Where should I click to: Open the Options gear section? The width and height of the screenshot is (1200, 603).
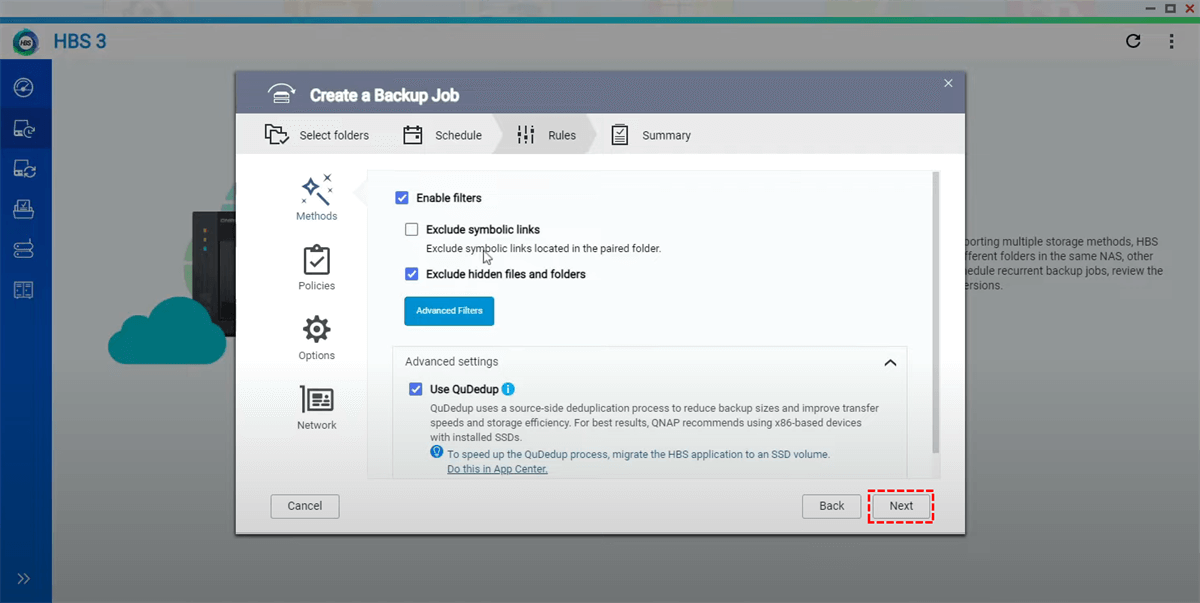(316, 338)
